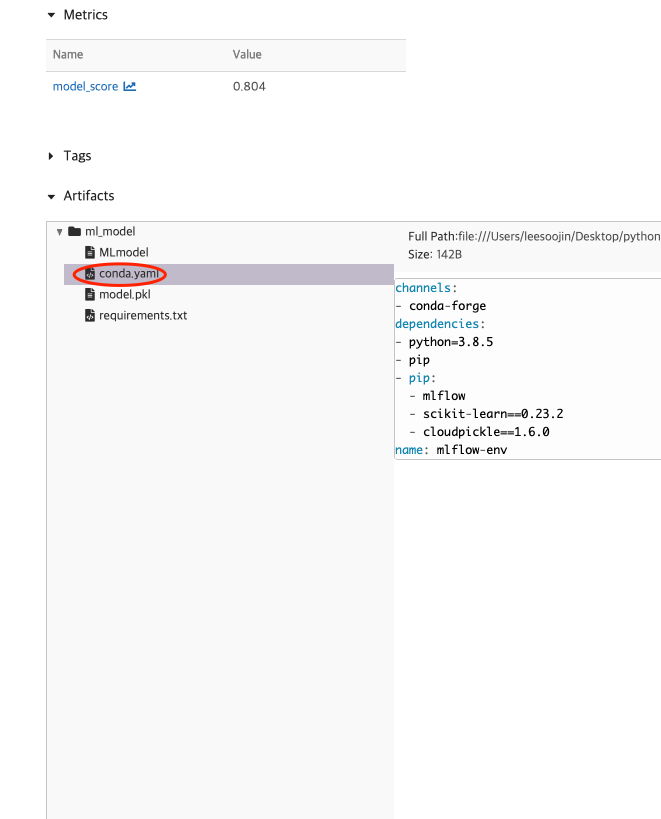Click the Metrics section heading
Screen dimensions: 661x819
86,15
